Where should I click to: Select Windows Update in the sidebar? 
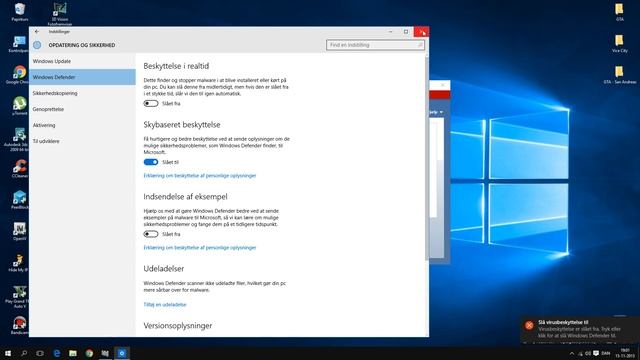pos(82,61)
